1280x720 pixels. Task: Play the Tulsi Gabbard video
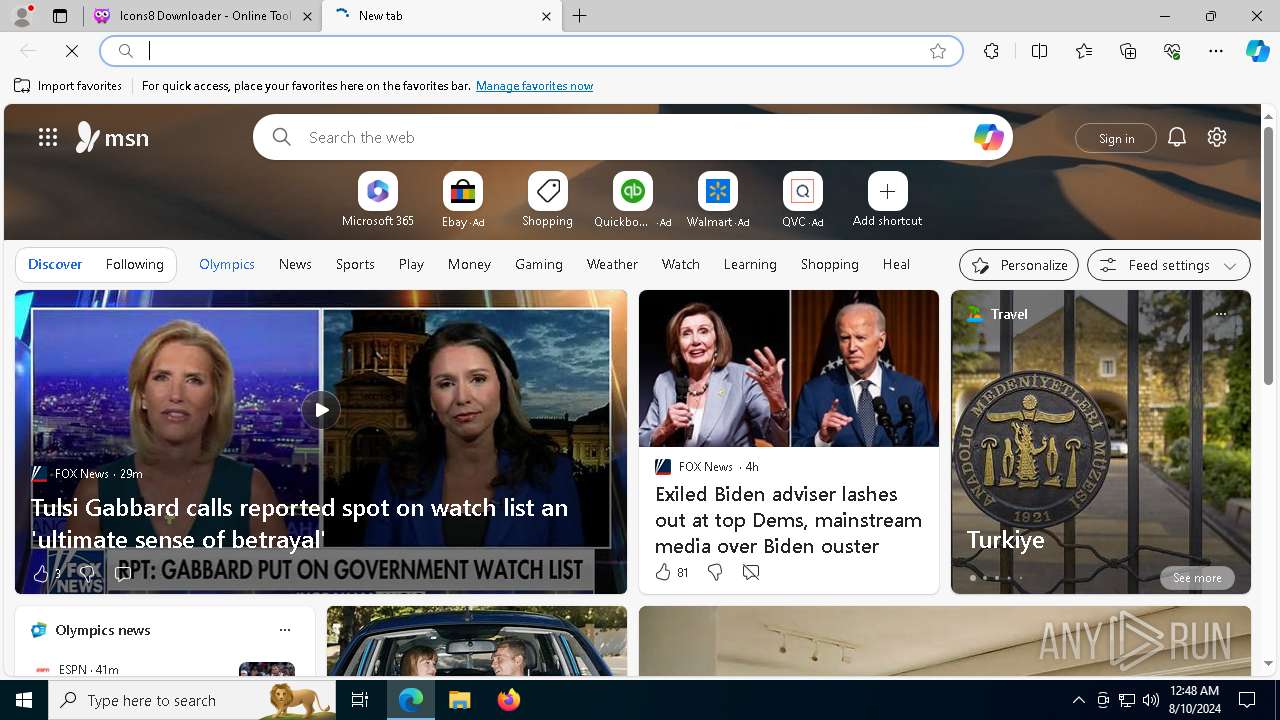321,409
